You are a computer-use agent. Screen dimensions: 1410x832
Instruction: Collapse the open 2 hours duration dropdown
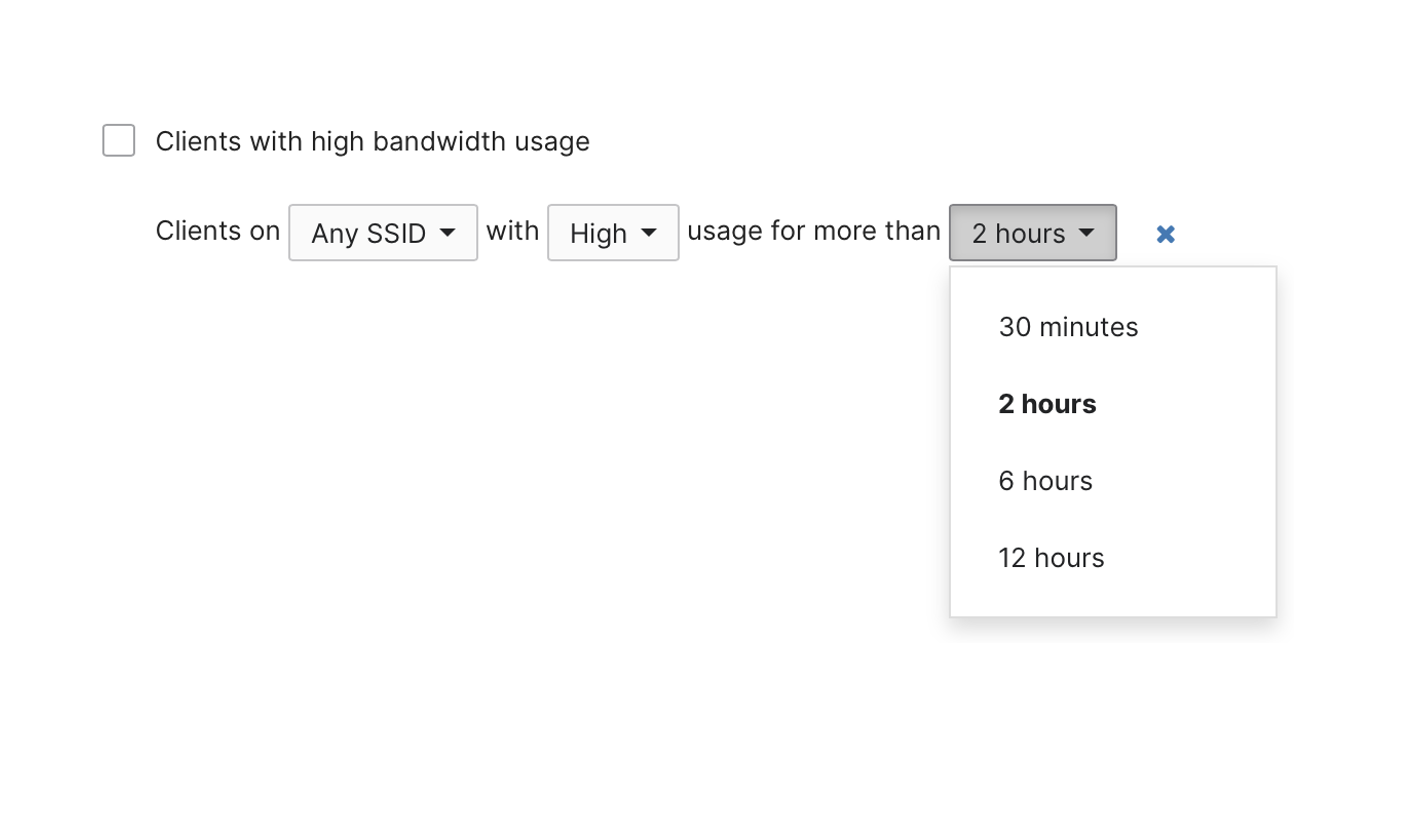coord(1032,233)
